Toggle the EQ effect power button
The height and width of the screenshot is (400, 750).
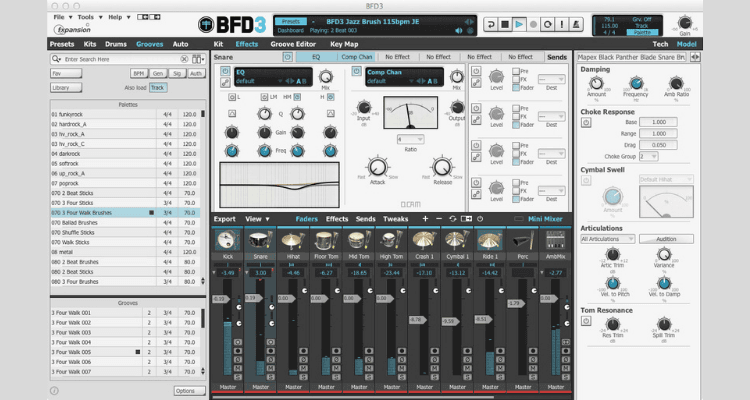click(x=225, y=71)
